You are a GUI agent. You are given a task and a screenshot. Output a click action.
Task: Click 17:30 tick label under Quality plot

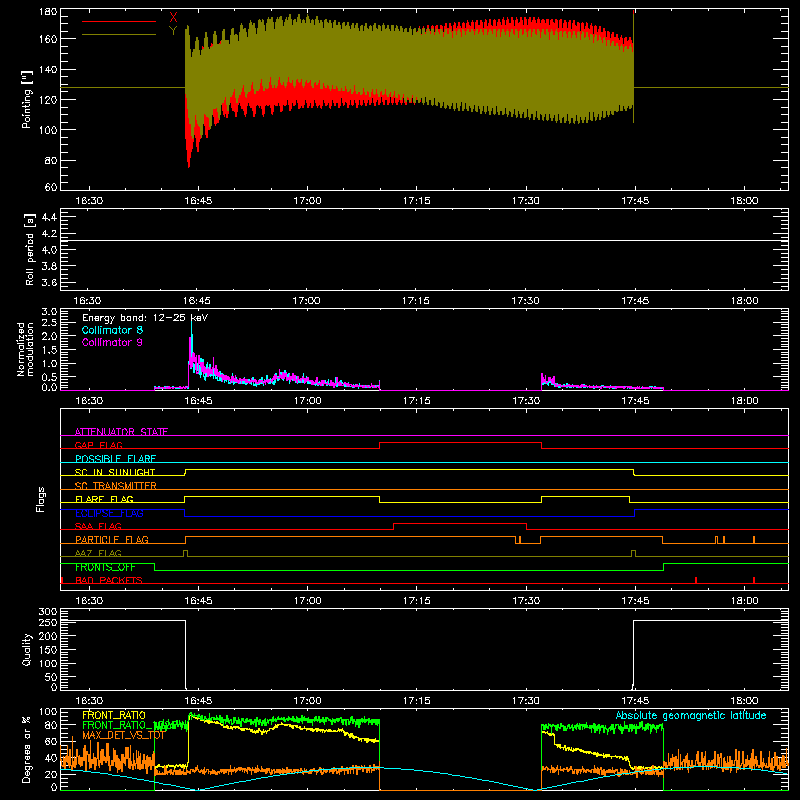pyautogui.click(x=526, y=701)
